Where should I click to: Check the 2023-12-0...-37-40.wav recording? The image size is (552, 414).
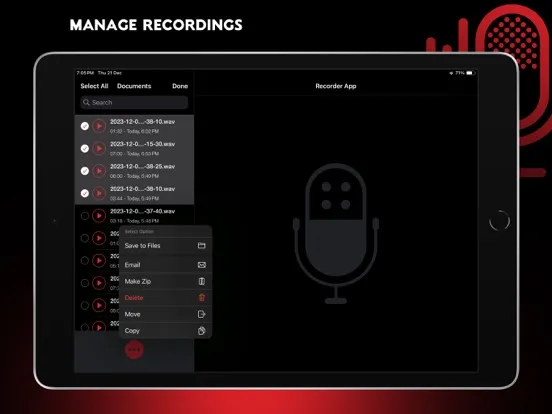tap(84, 216)
